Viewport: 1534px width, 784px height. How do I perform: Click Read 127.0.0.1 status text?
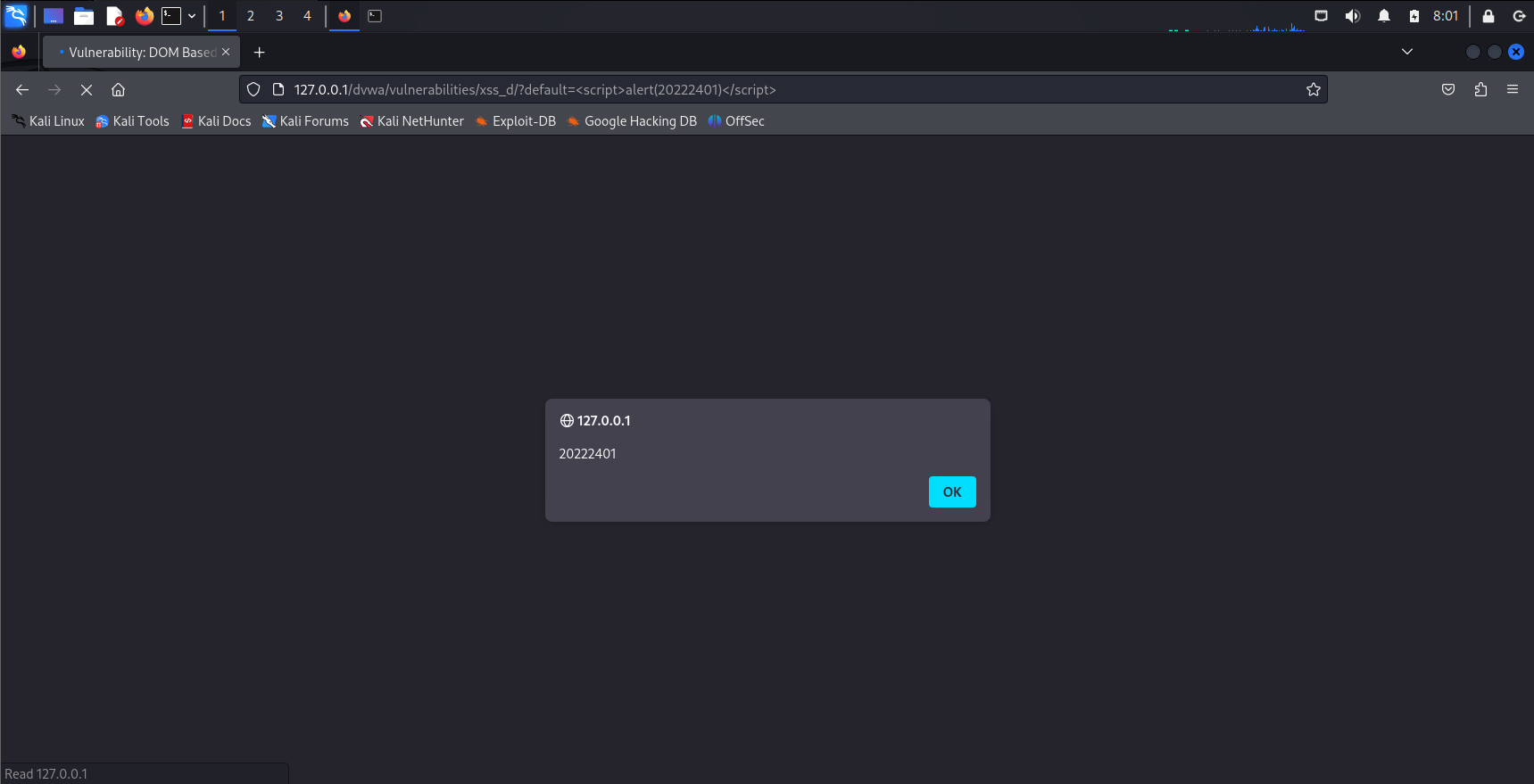coord(46,774)
